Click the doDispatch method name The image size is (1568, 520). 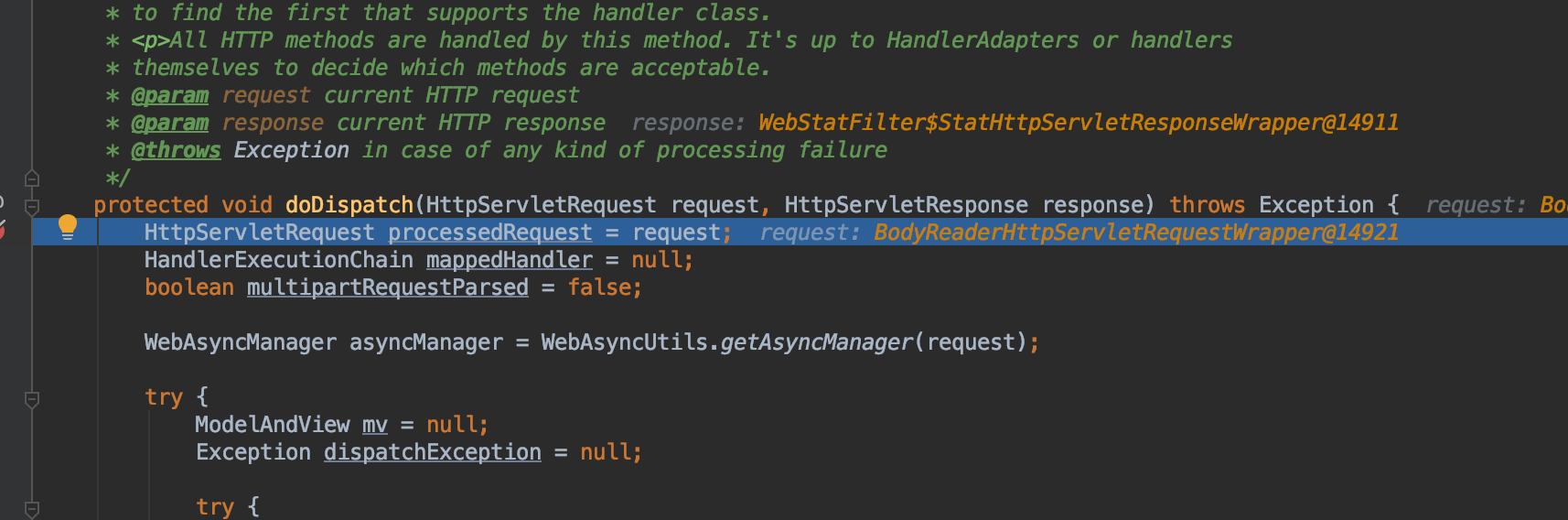pos(349,205)
